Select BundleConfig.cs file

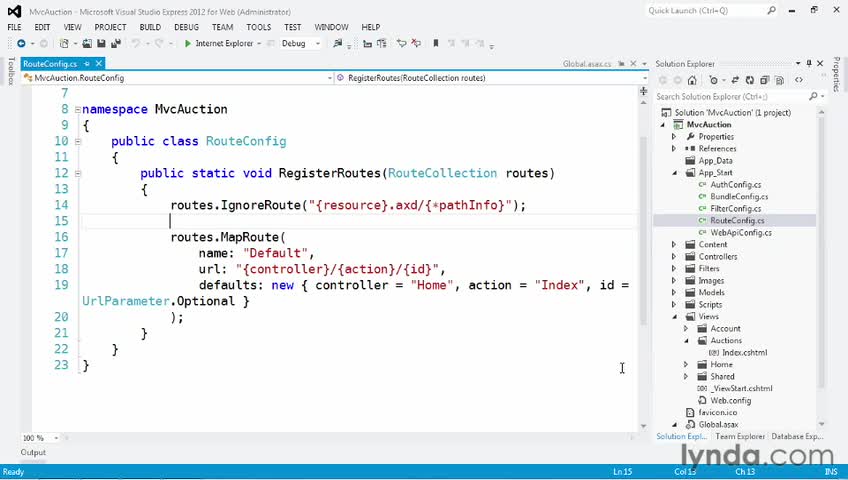point(739,197)
